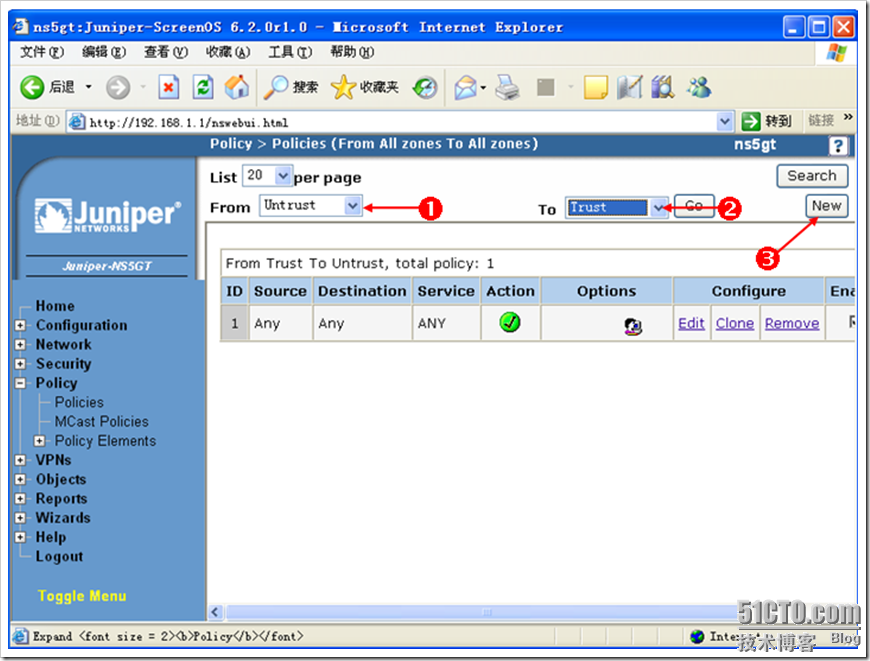Refresh the page with green arrows icon
Image resolution: width=870 pixels, height=661 pixels.
point(203,87)
